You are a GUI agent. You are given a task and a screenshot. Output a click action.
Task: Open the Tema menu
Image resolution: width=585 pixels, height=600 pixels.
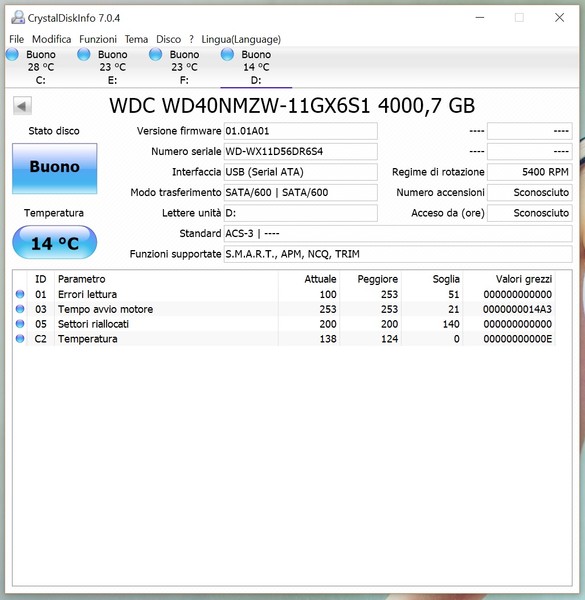point(136,39)
